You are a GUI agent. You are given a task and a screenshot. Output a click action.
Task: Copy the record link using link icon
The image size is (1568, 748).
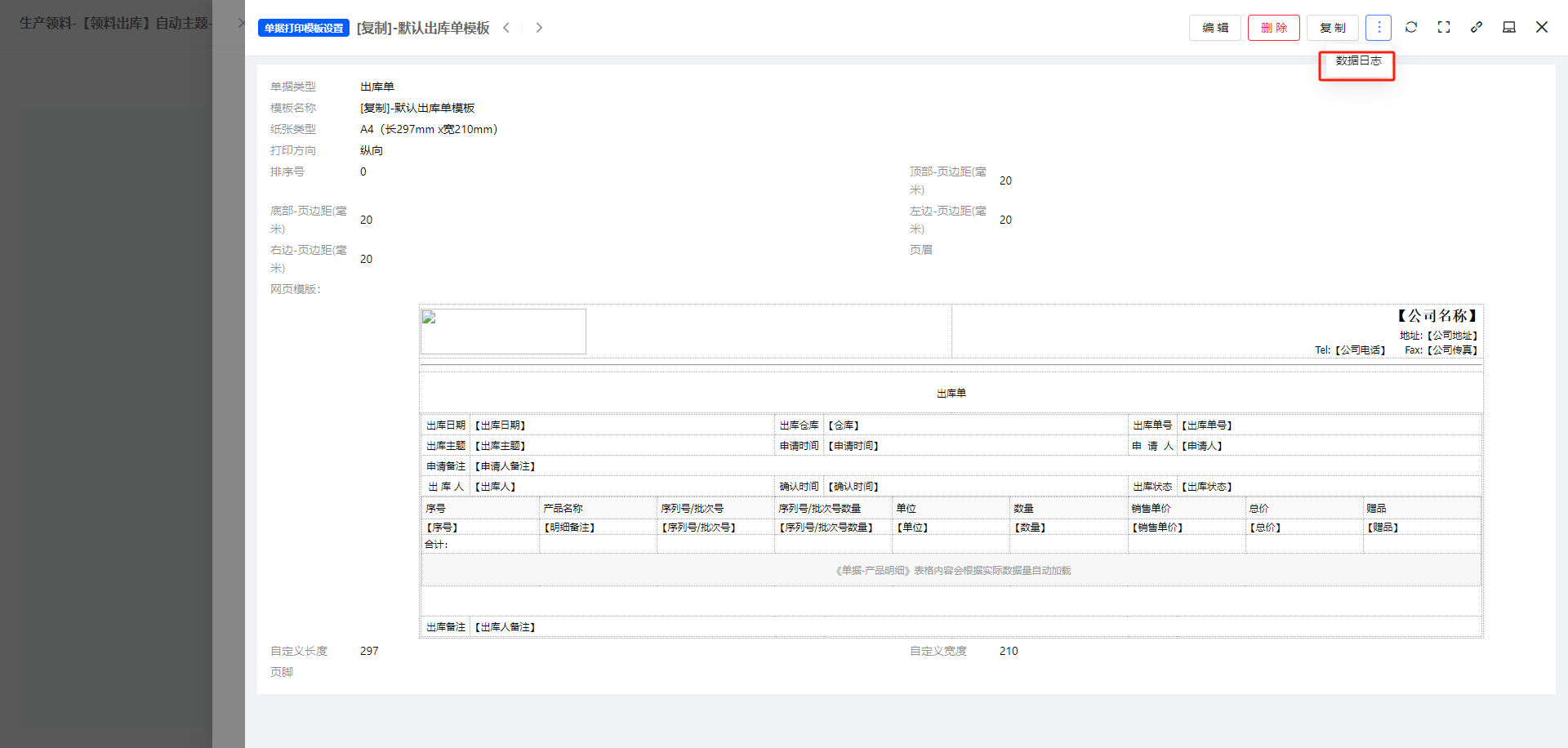[1477, 27]
